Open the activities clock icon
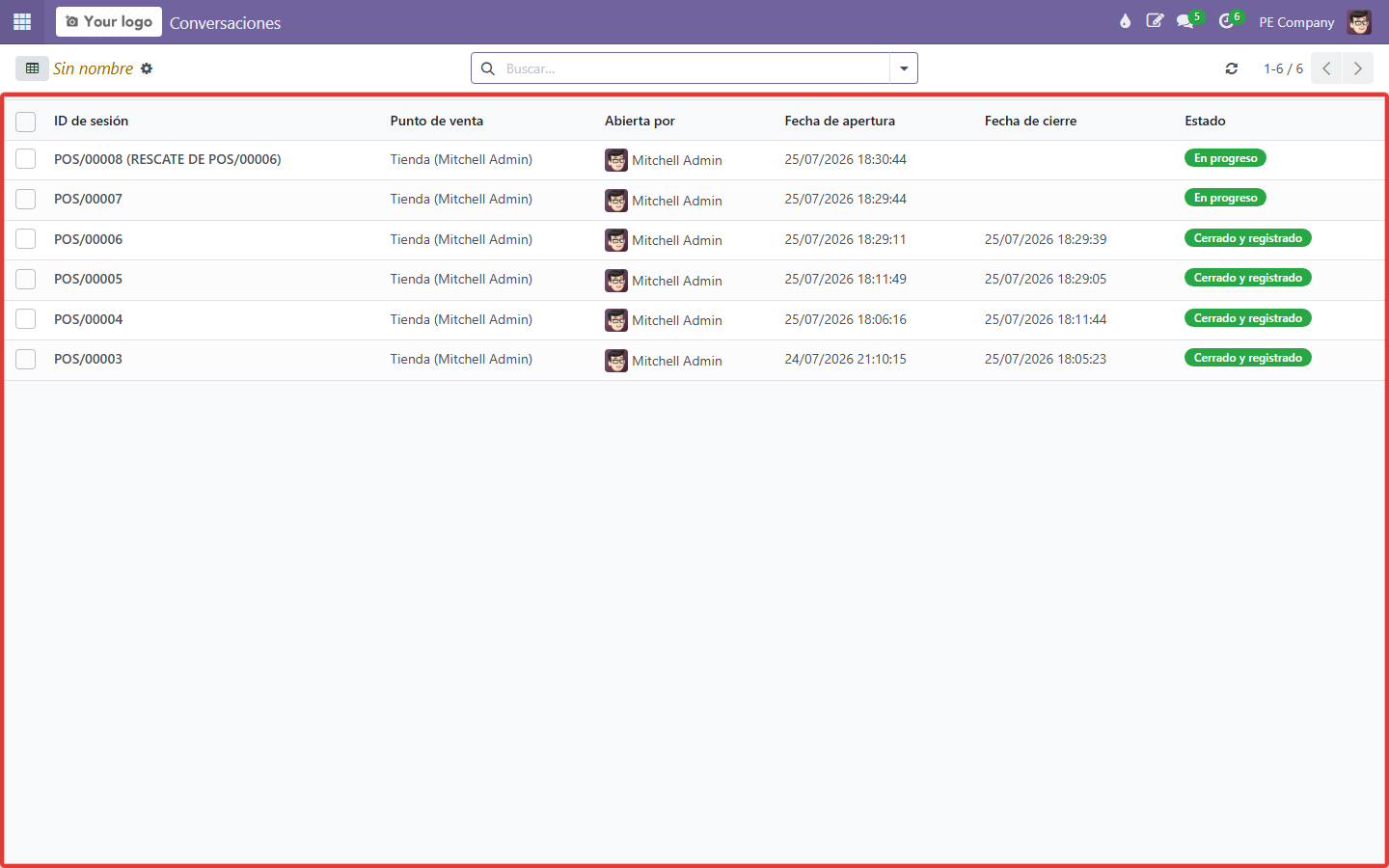Image resolution: width=1389 pixels, height=868 pixels. [1229, 21]
